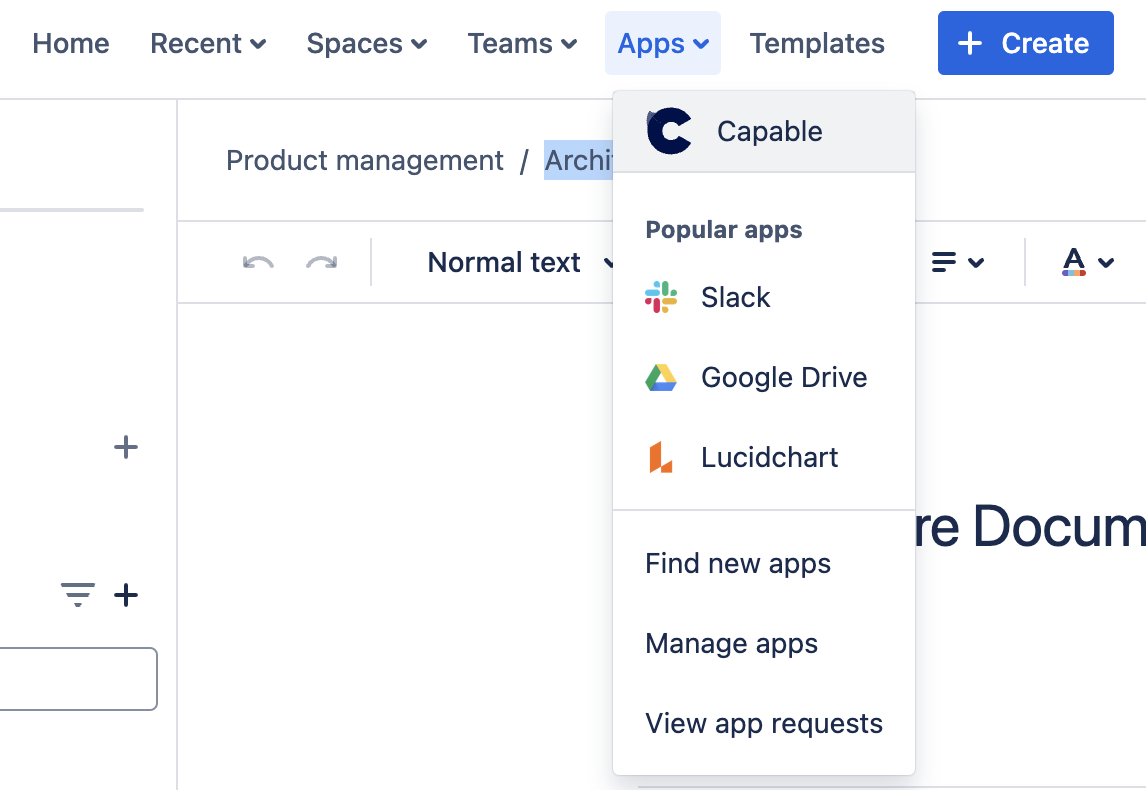
Task: Click the sidebar filter icon
Action: pos(78,596)
